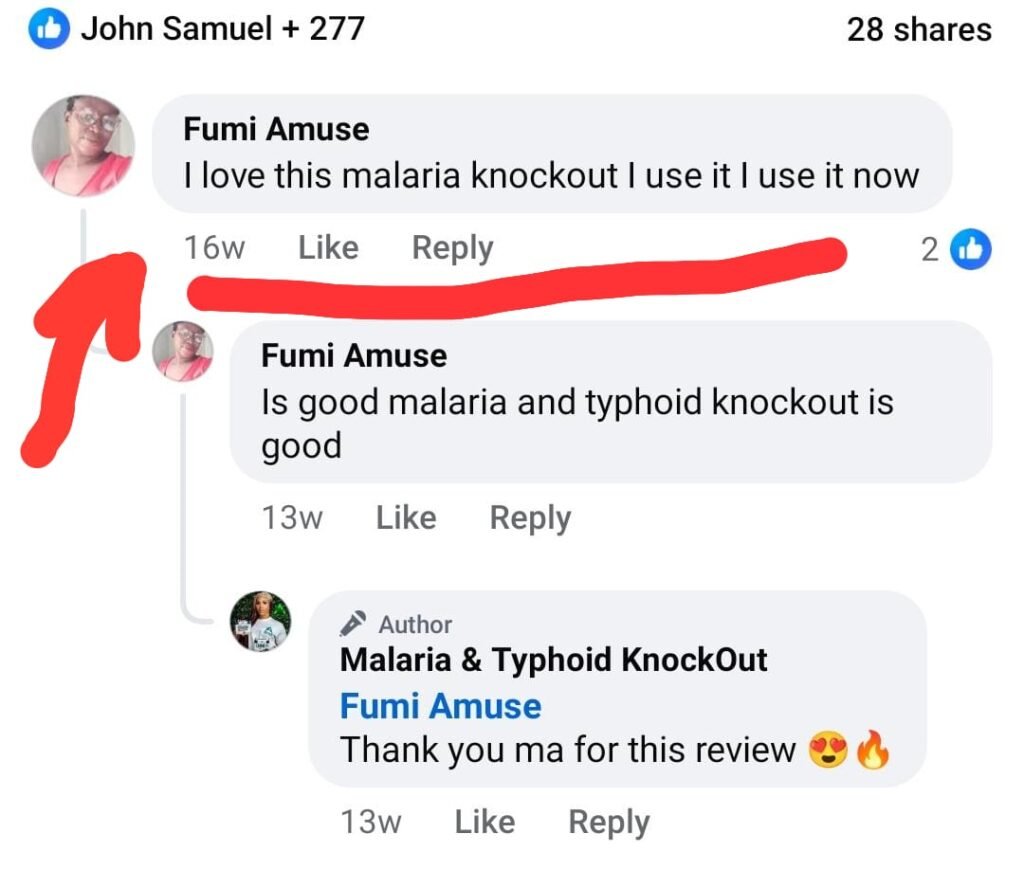Open Malaria & Typhoid KnockOut page avatar
Screen dimensions: 1024x888
tap(261, 621)
